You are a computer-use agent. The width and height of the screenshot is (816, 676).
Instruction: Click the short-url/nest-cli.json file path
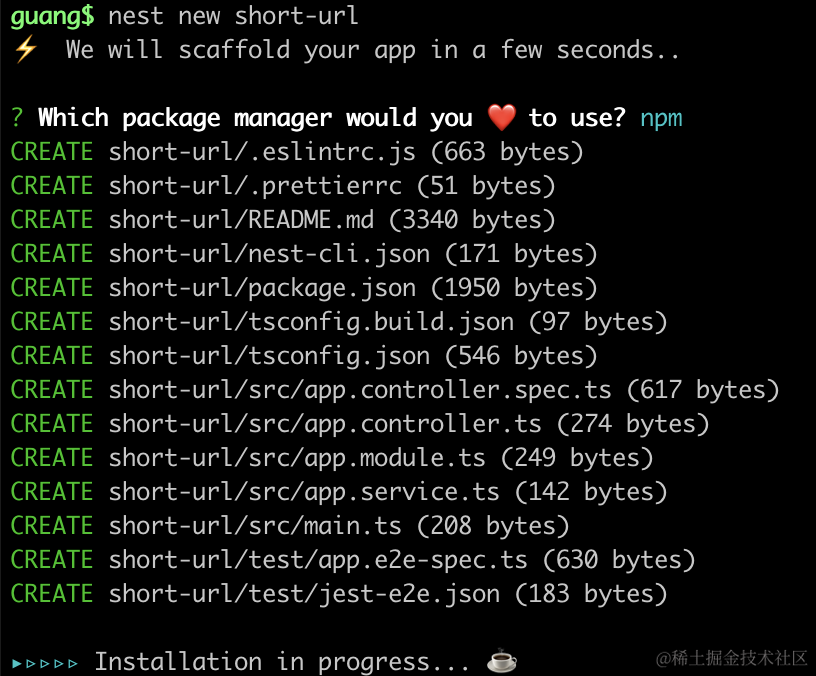pyautogui.click(x=269, y=254)
